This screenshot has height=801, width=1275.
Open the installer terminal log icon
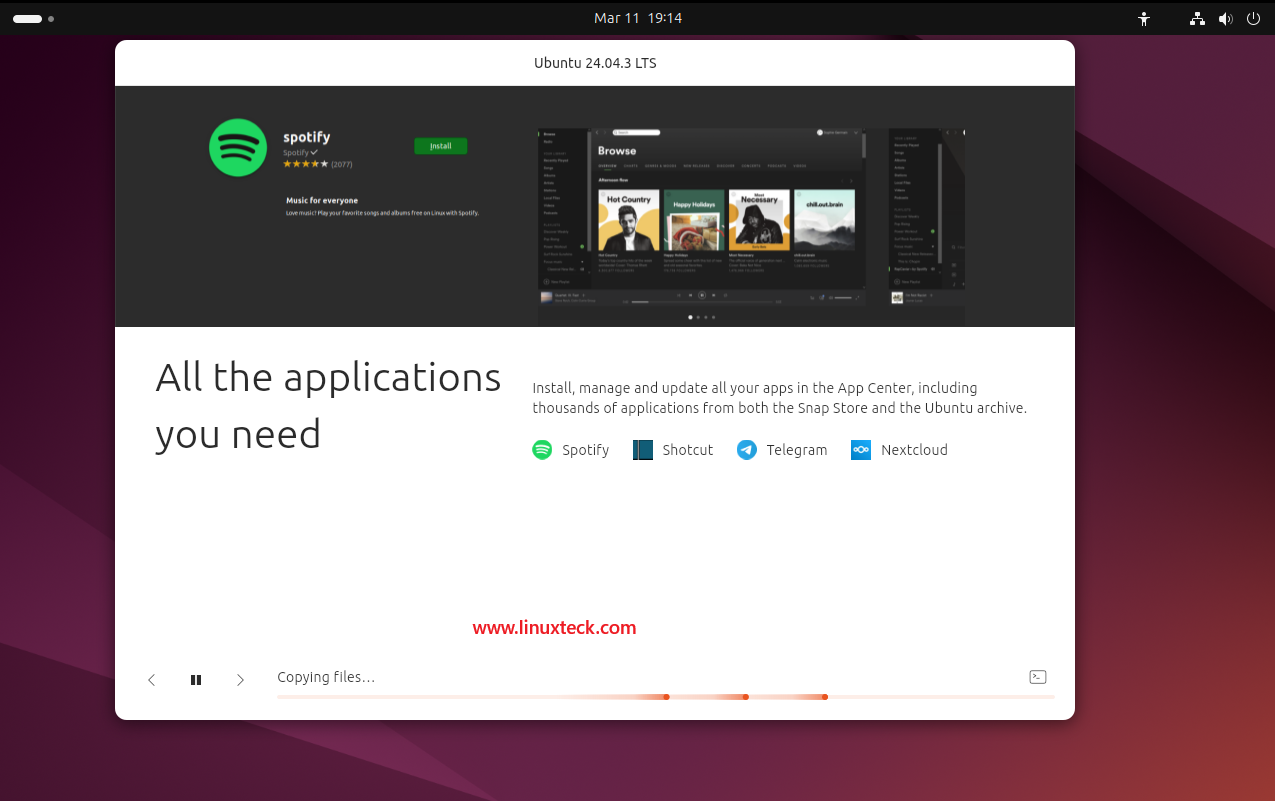pyautogui.click(x=1037, y=677)
